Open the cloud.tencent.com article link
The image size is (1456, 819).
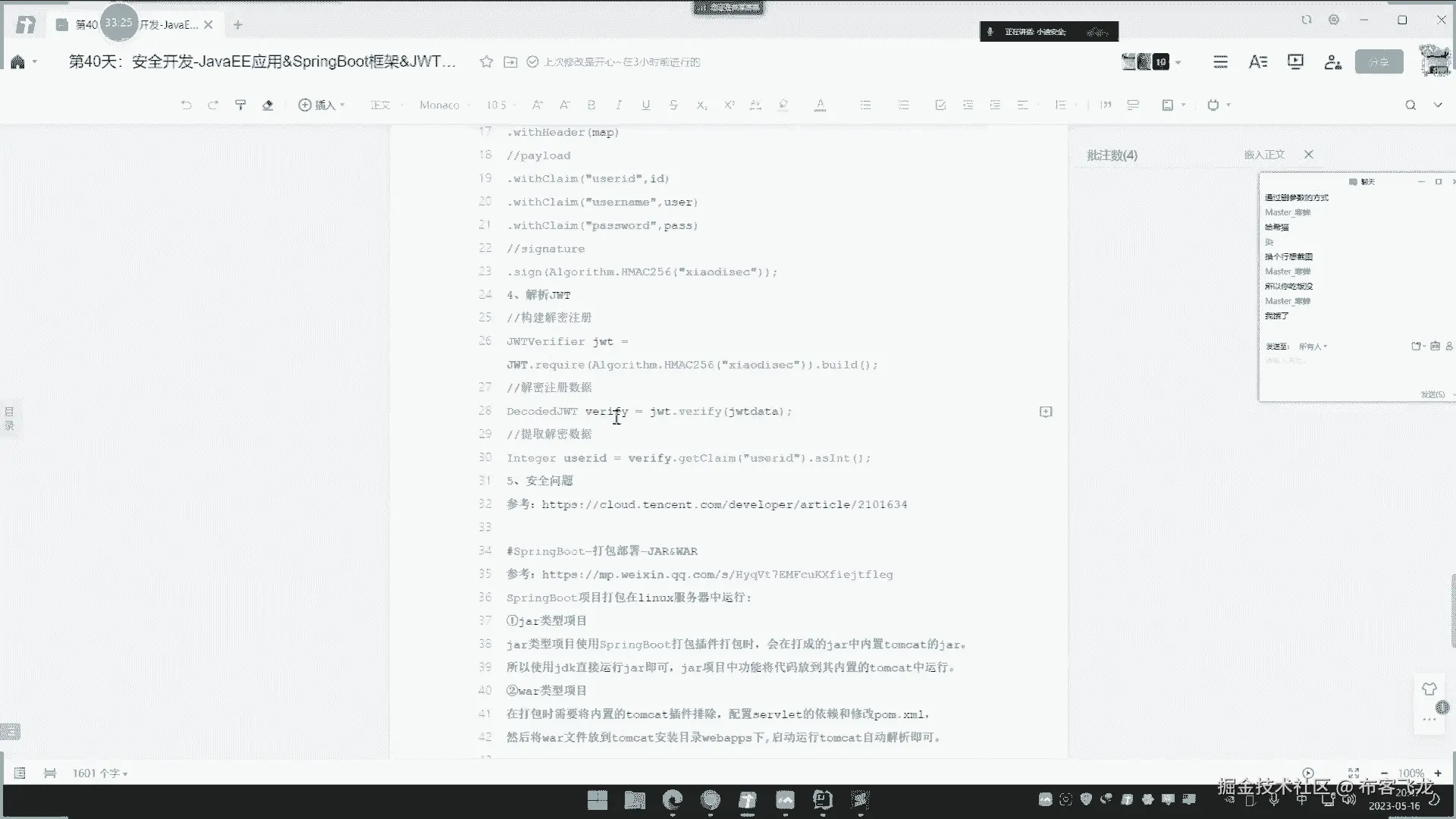[724, 505]
